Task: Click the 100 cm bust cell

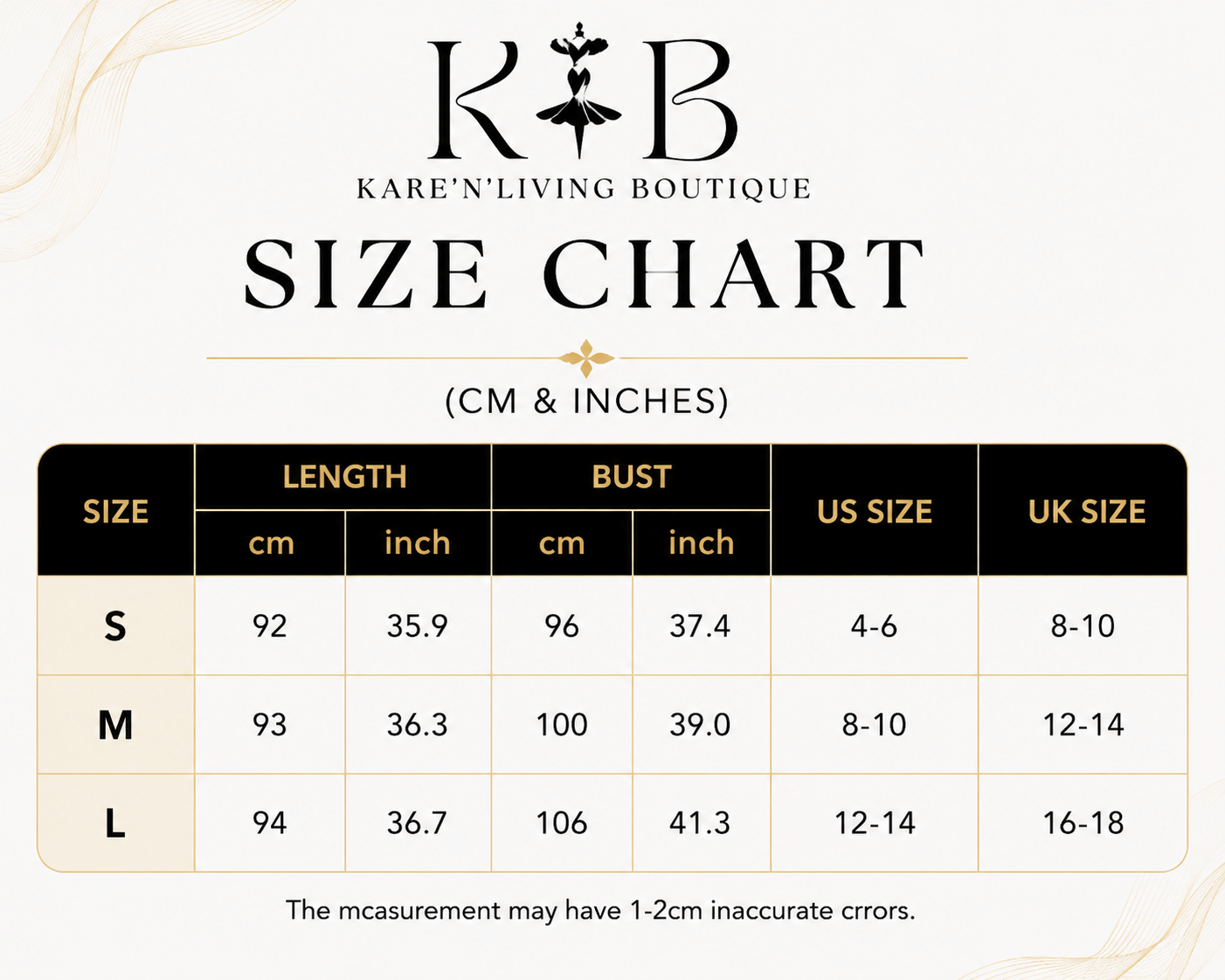Action: tap(562, 724)
